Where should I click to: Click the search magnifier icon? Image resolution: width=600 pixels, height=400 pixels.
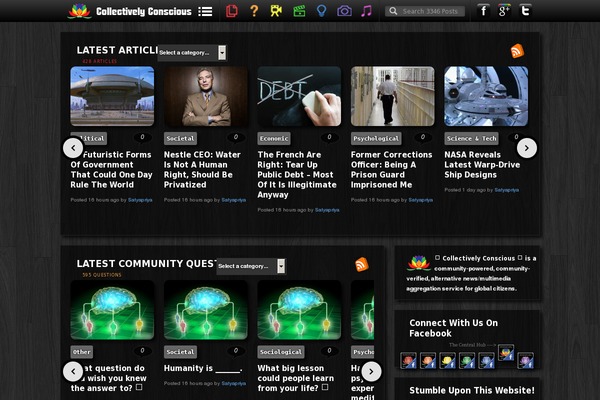[393, 11]
